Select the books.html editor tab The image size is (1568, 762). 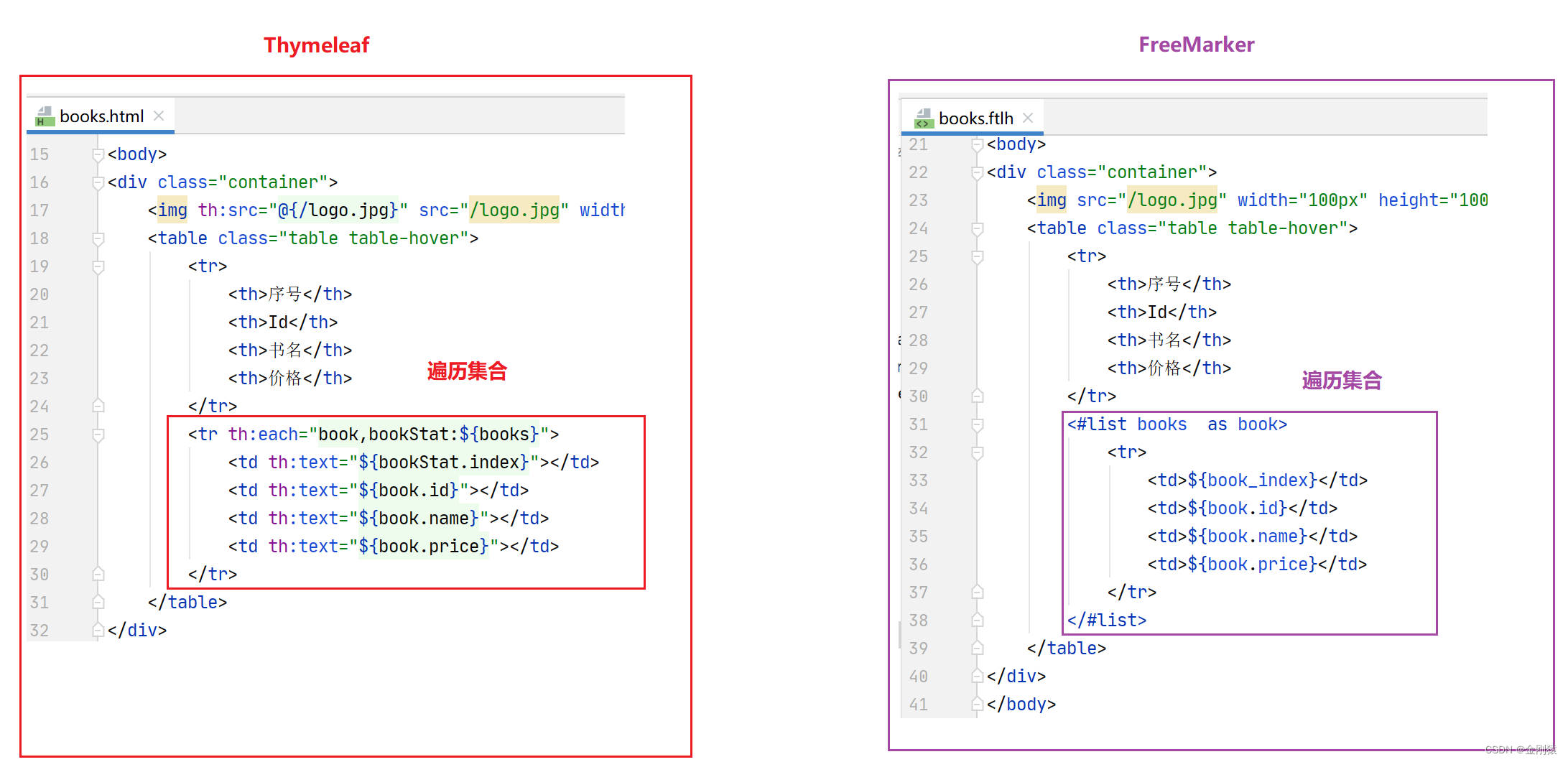point(101,116)
